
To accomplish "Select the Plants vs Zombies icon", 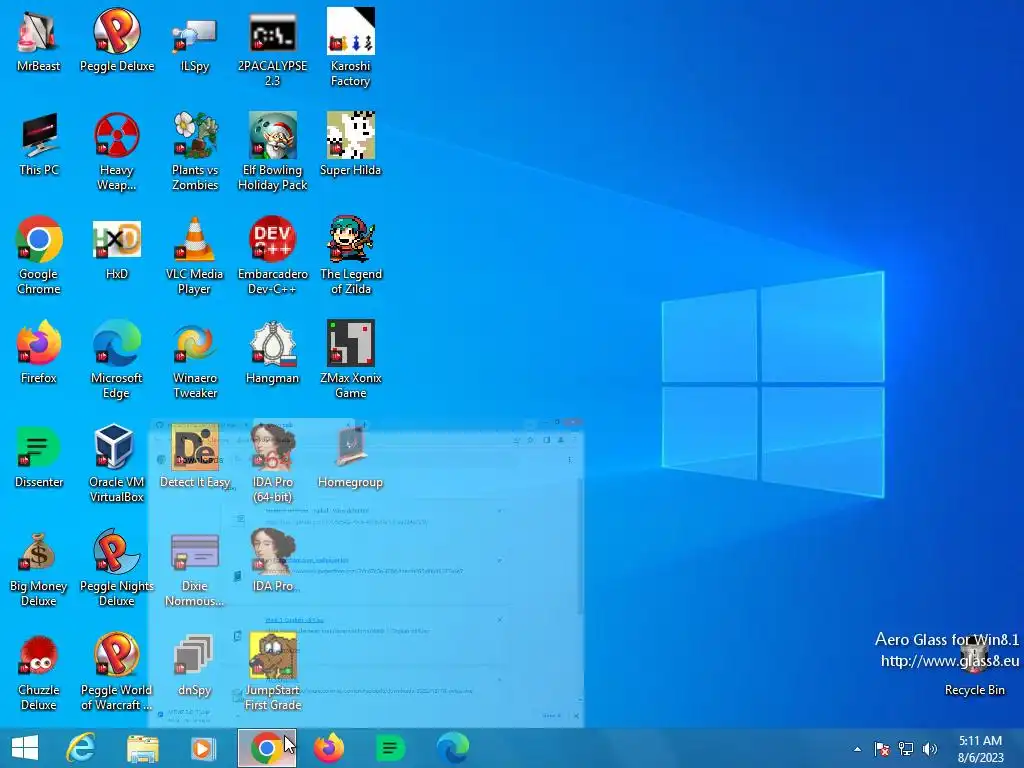I will pos(195,151).
